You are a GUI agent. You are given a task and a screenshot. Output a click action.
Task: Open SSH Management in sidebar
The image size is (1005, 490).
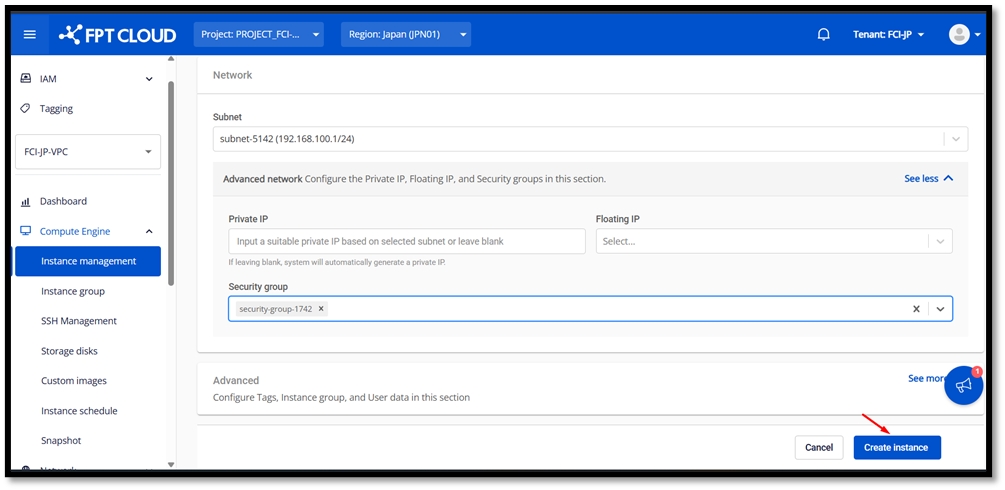pyautogui.click(x=79, y=321)
